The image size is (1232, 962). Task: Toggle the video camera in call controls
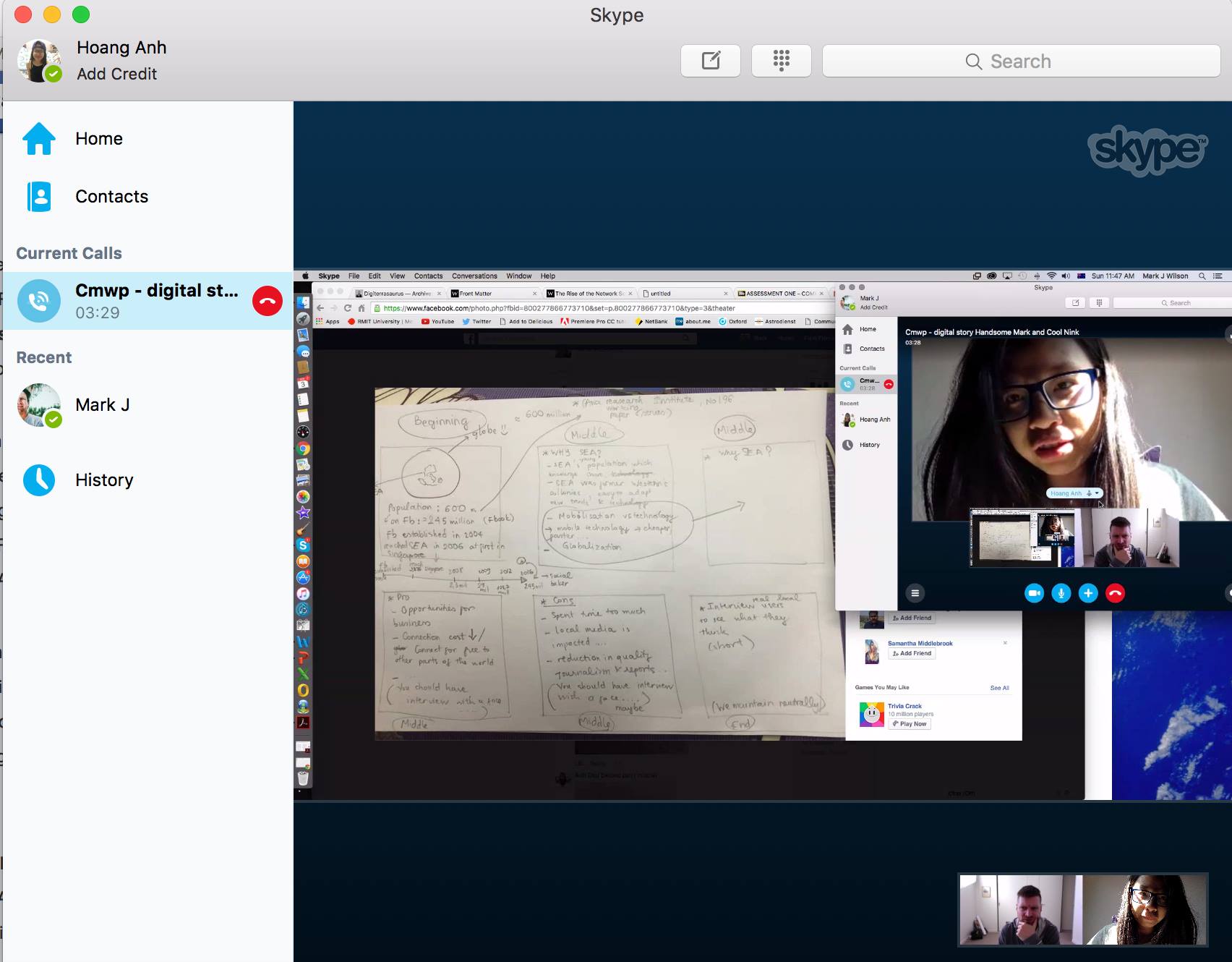pos(1034,593)
